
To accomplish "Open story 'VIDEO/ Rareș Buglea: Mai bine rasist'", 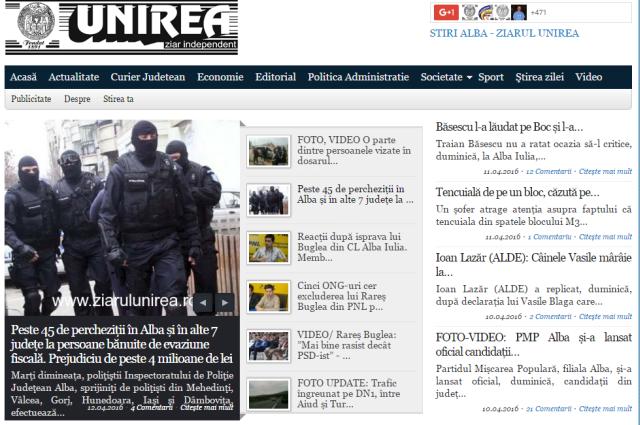I will pyautogui.click(x=347, y=345).
